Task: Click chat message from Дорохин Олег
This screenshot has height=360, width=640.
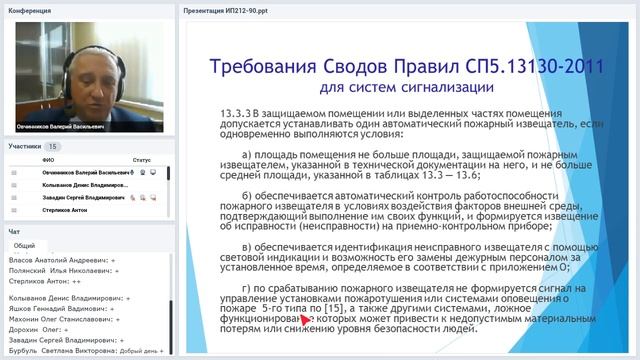Action: pyautogui.click(x=38, y=330)
